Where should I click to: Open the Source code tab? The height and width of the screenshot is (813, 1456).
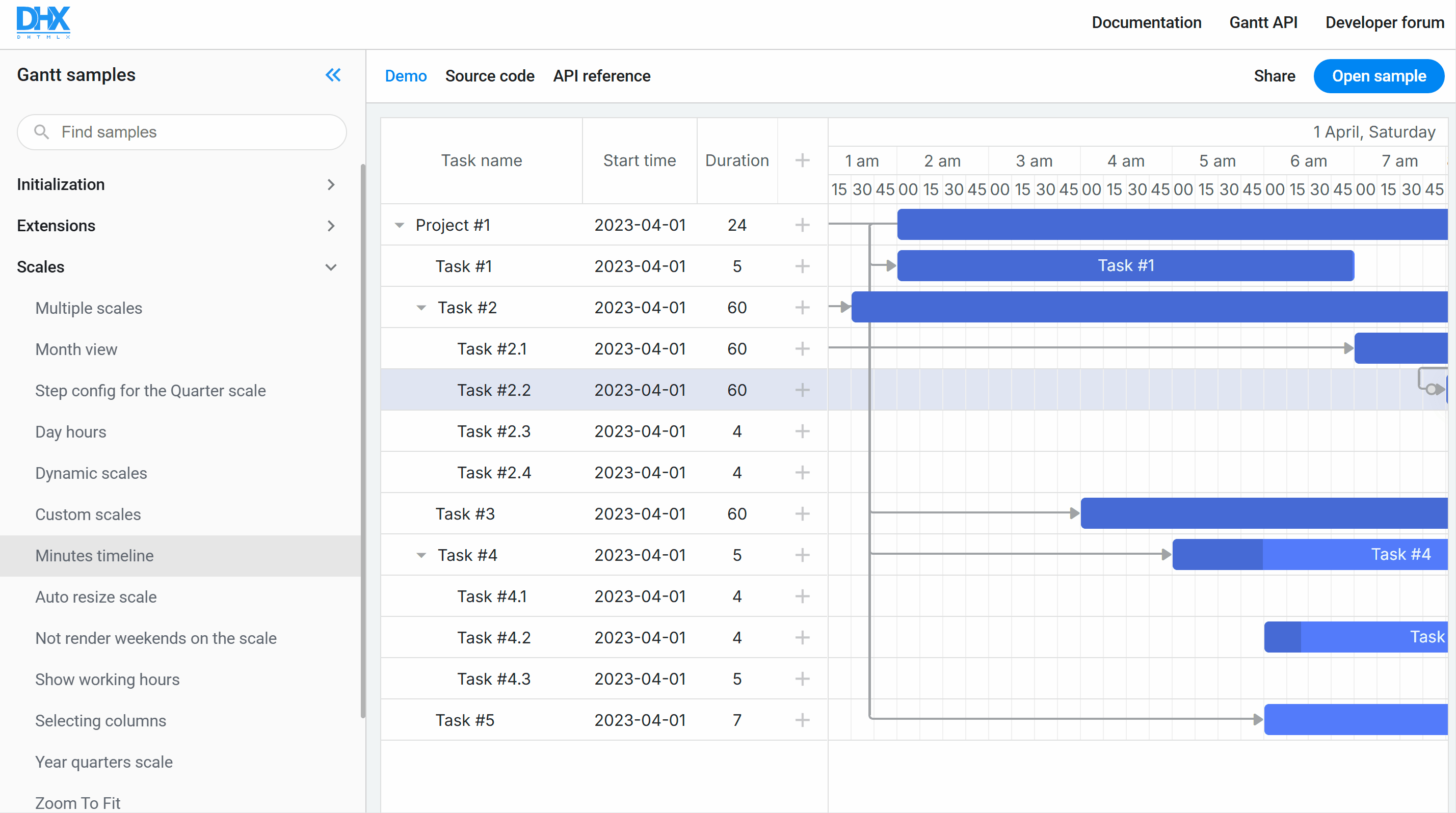coord(489,76)
